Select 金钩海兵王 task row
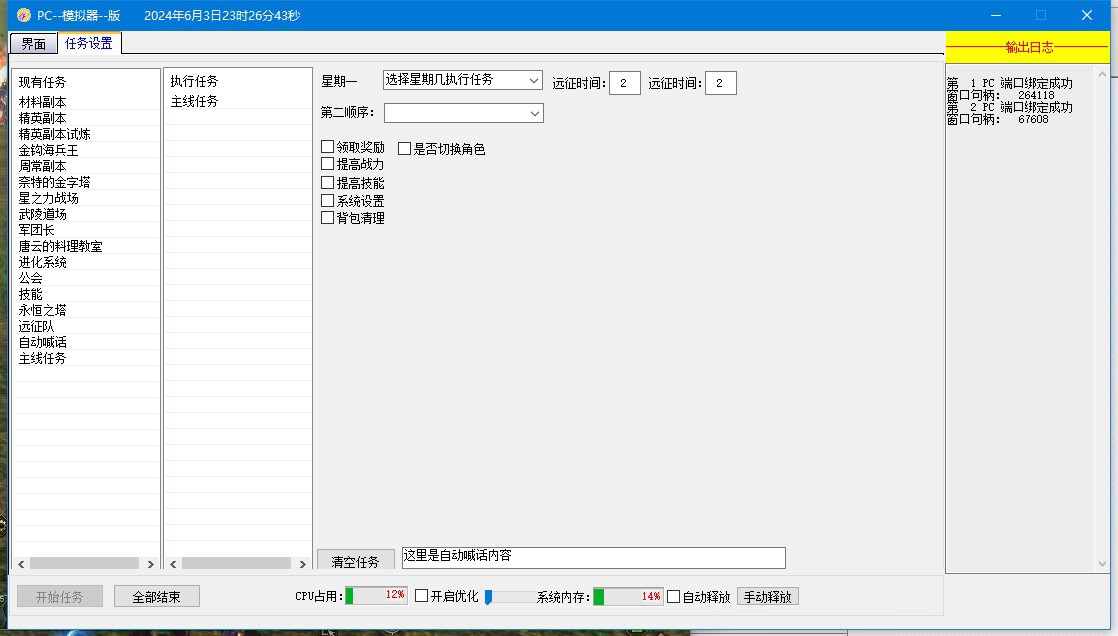This screenshot has height=636, width=1118. [x=86, y=150]
